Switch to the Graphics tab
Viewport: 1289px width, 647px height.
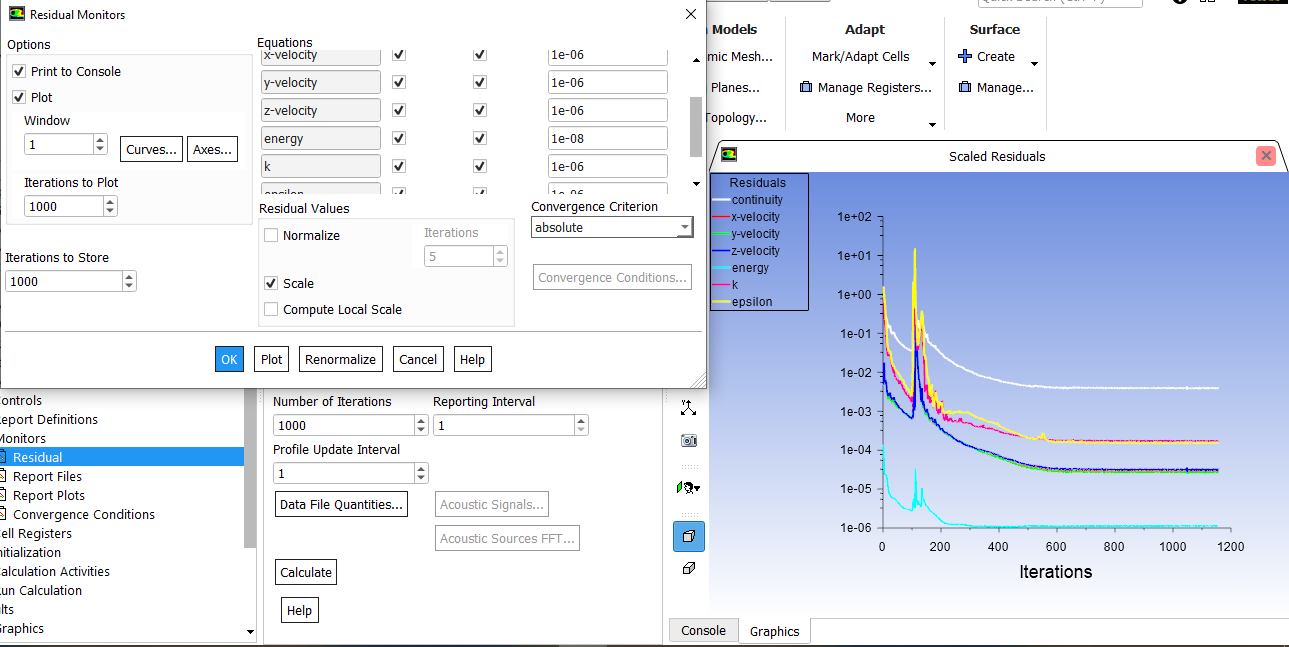[x=773, y=630]
